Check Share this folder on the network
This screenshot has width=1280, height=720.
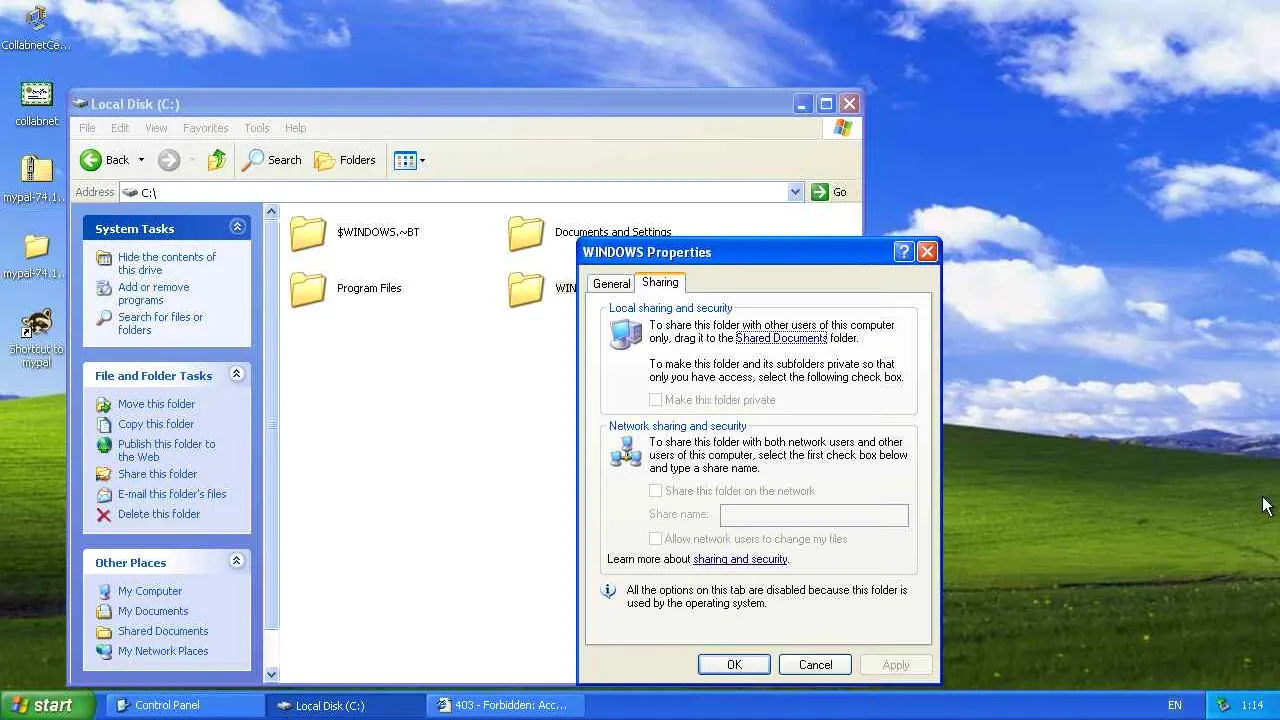point(656,491)
